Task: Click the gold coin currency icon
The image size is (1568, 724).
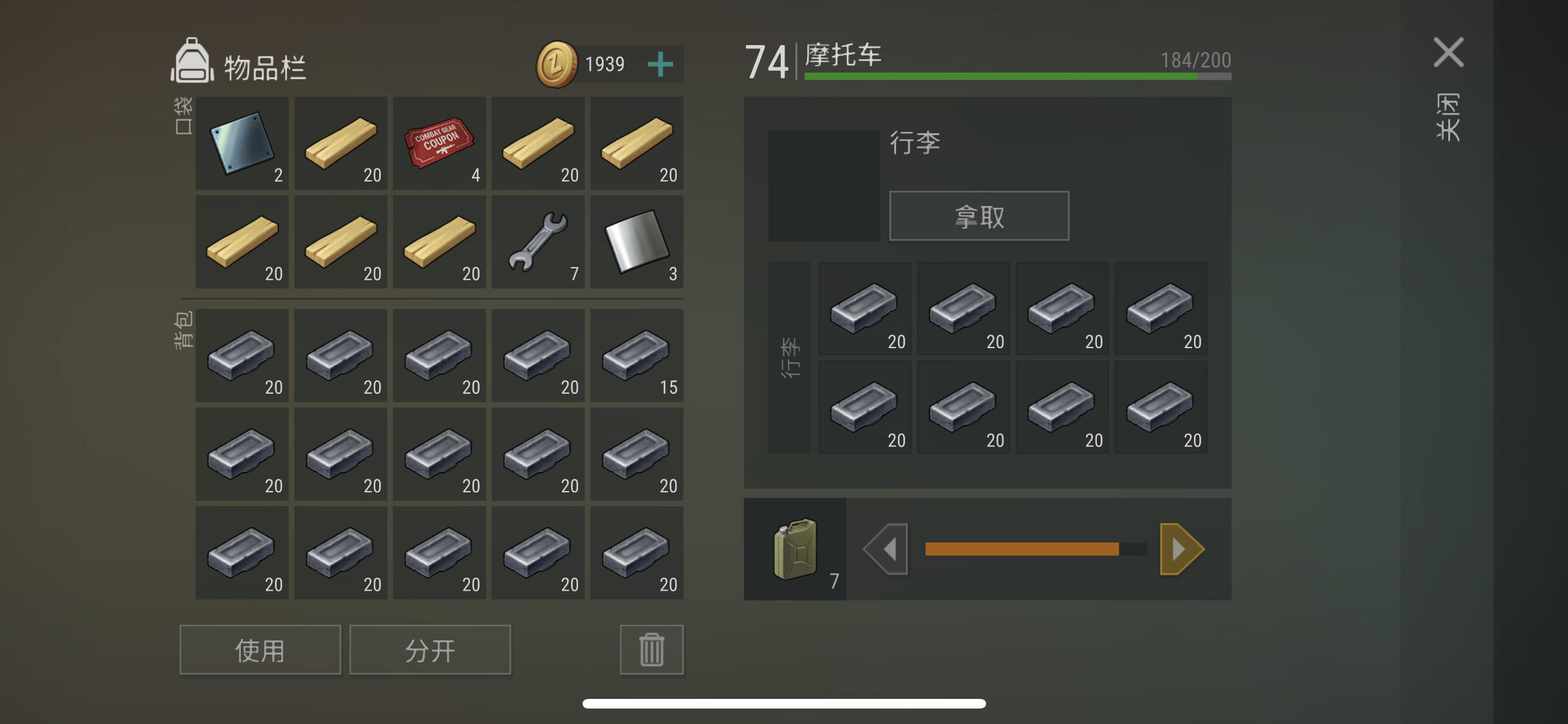Action: (x=557, y=64)
